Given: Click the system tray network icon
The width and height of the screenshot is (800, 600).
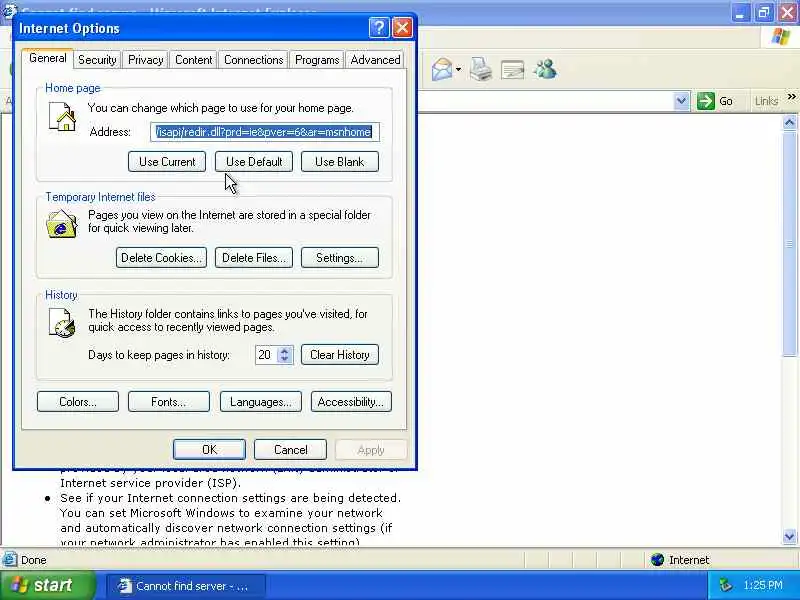Looking at the screenshot, I should pos(725,585).
